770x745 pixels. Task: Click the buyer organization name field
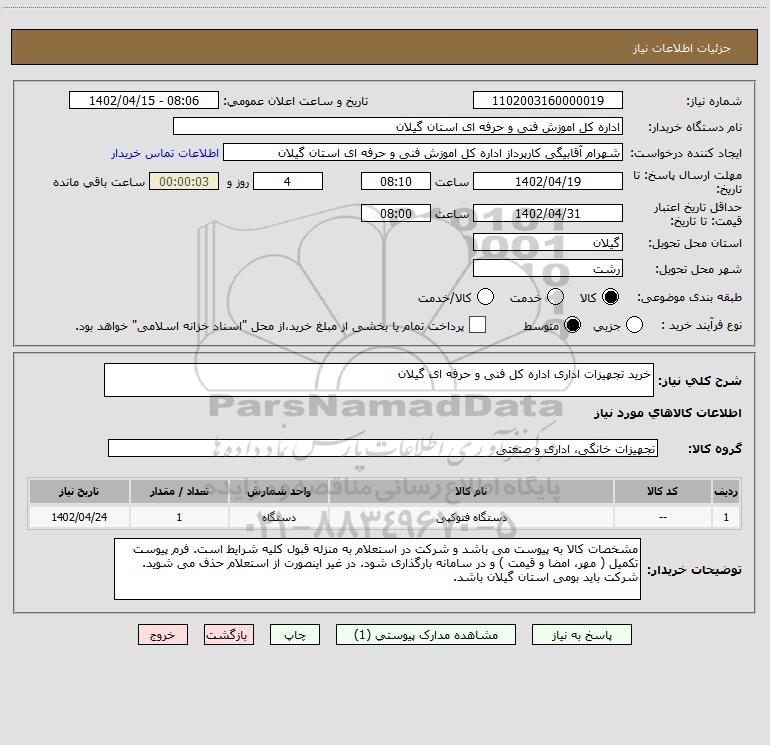[398, 127]
